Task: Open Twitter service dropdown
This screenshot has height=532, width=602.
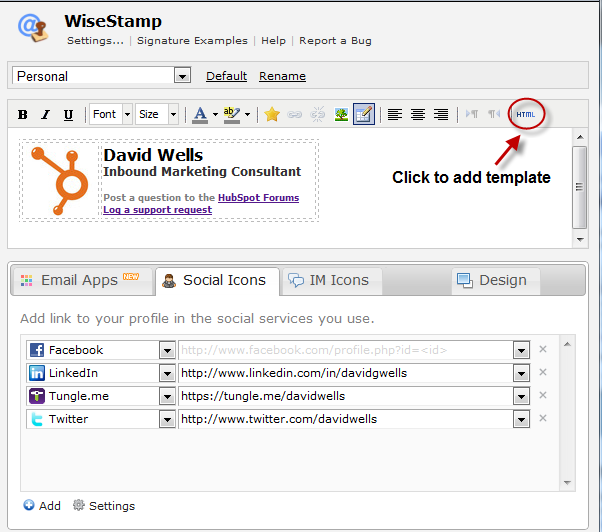Action: (167, 419)
